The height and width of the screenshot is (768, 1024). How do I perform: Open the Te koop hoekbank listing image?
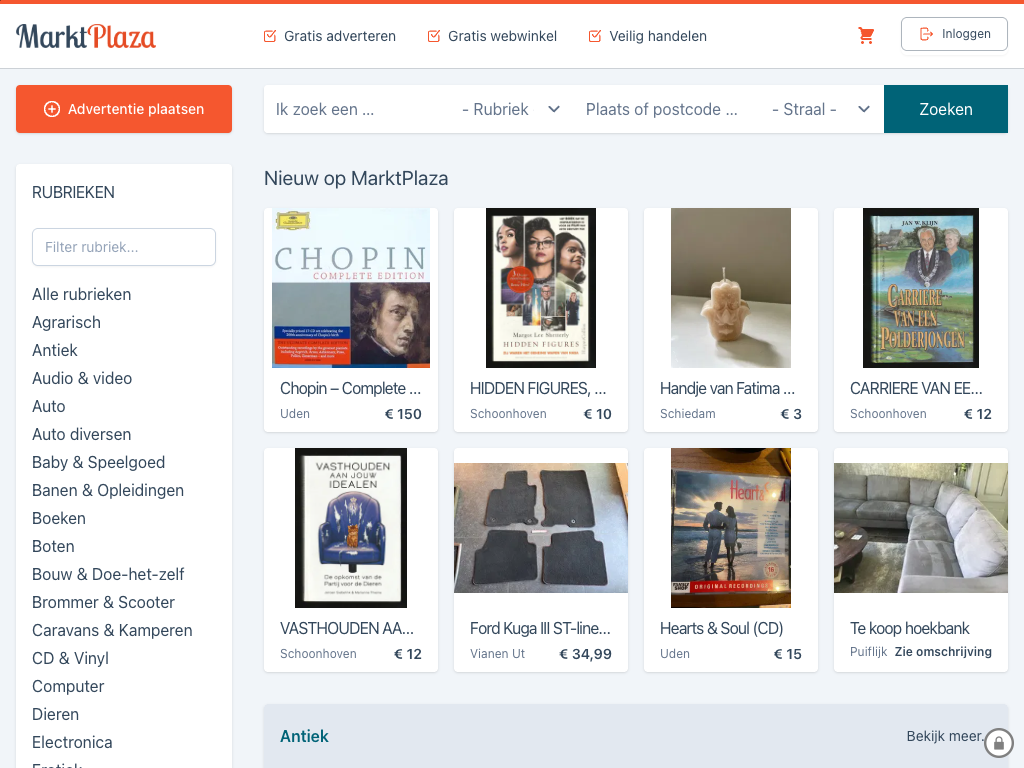[921, 528]
